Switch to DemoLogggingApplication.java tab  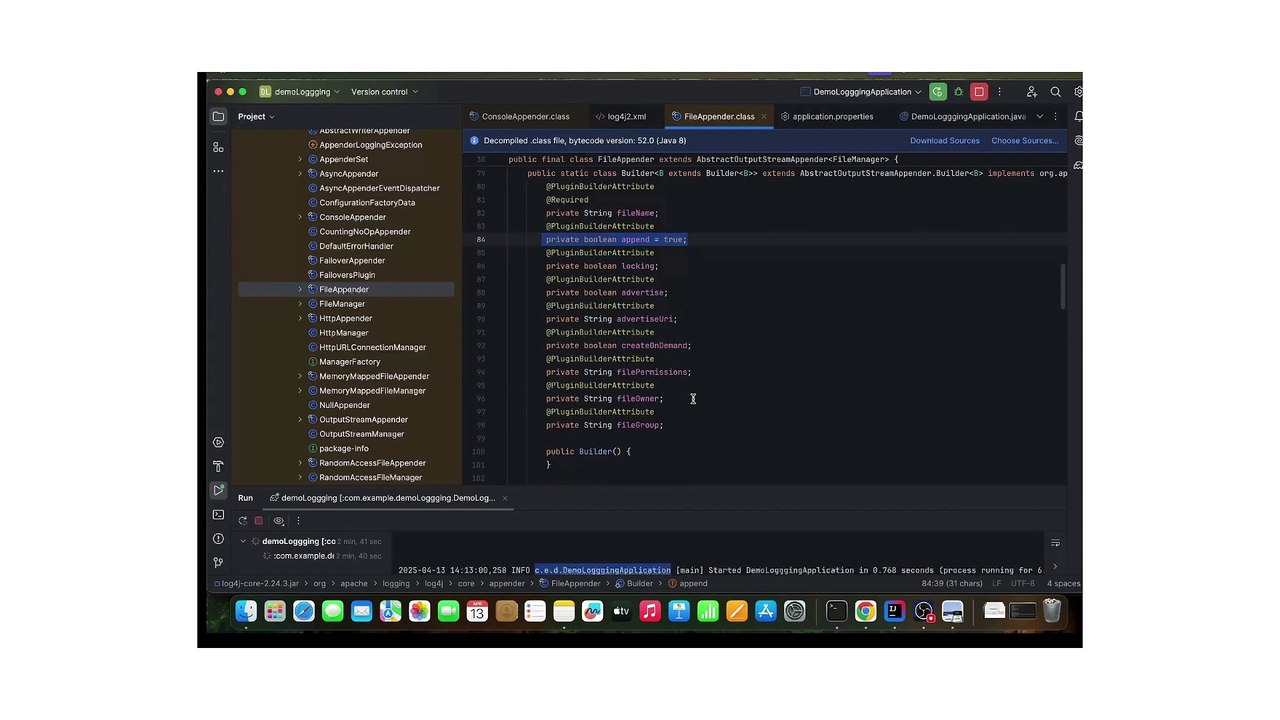962,116
